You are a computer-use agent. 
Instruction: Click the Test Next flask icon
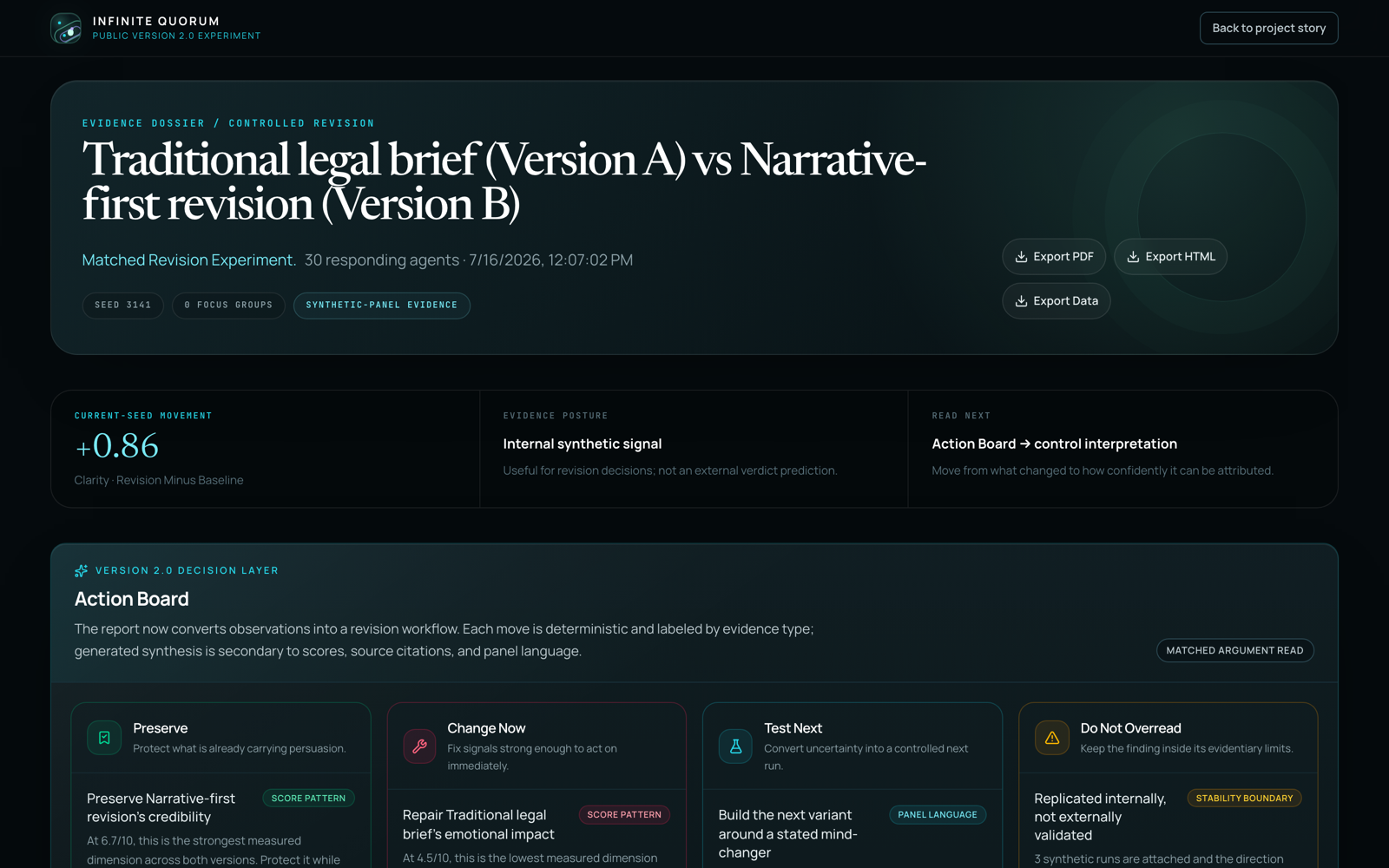(x=735, y=746)
